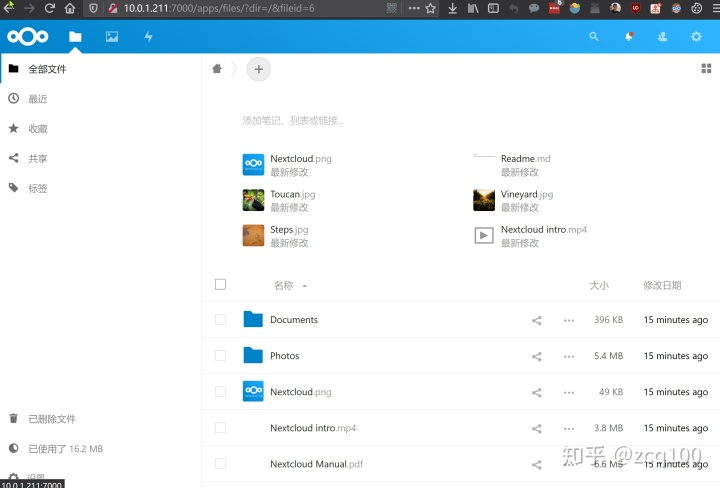Sort by 修改日期 modified column
The height and width of the screenshot is (488, 720).
662,286
